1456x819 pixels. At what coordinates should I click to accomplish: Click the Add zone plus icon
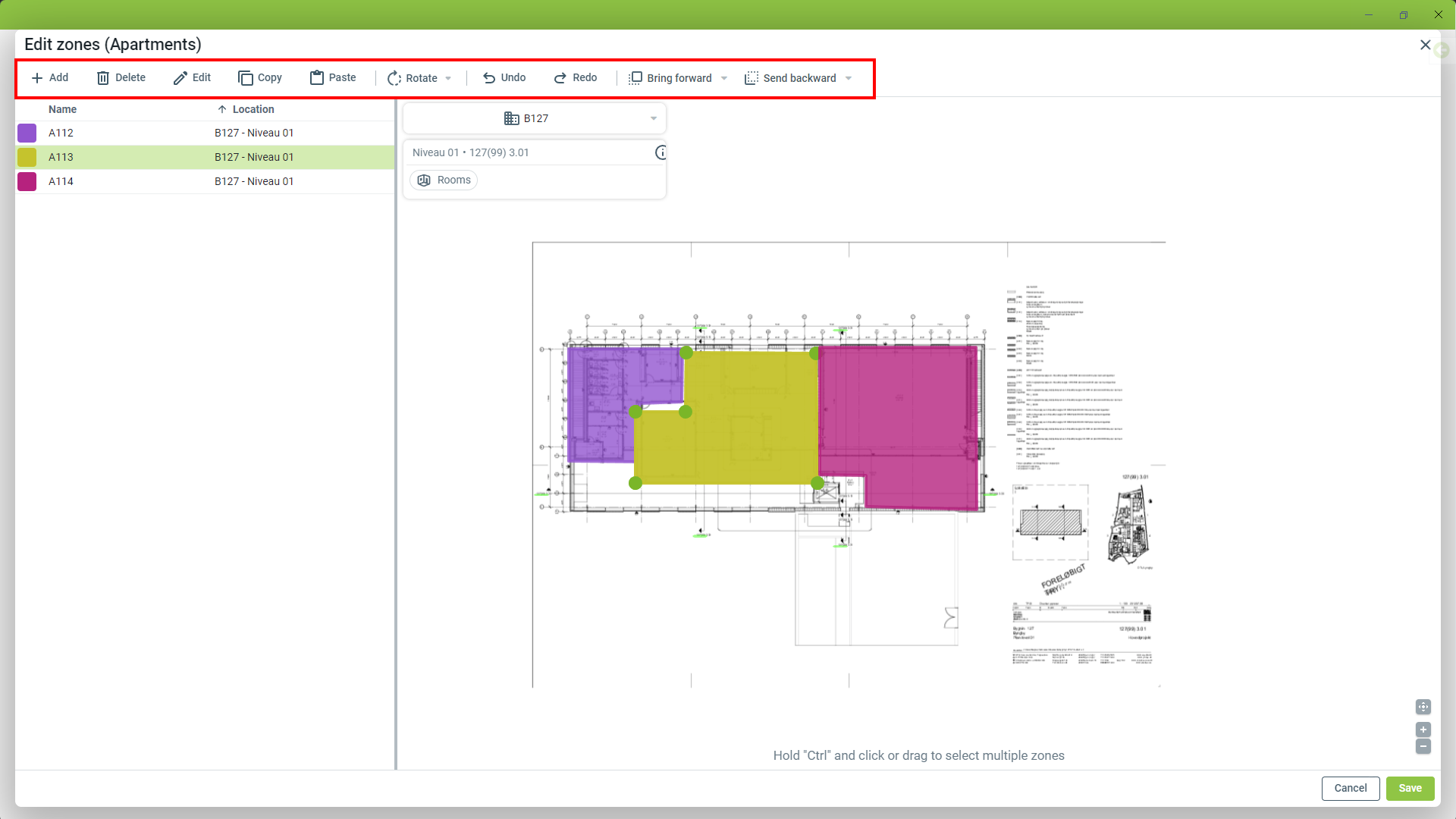(x=37, y=78)
